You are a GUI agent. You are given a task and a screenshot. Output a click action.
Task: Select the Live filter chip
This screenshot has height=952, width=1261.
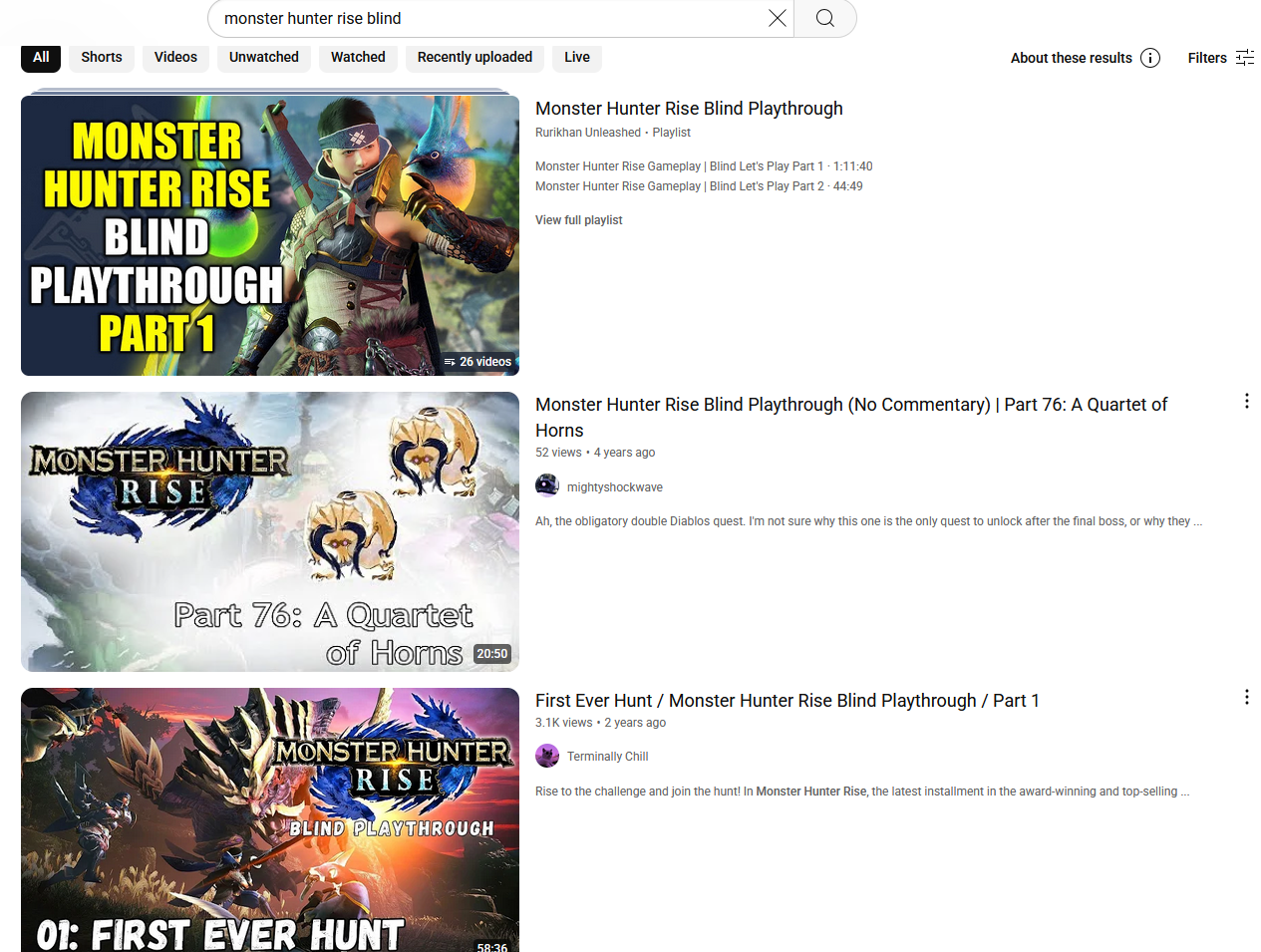(577, 57)
